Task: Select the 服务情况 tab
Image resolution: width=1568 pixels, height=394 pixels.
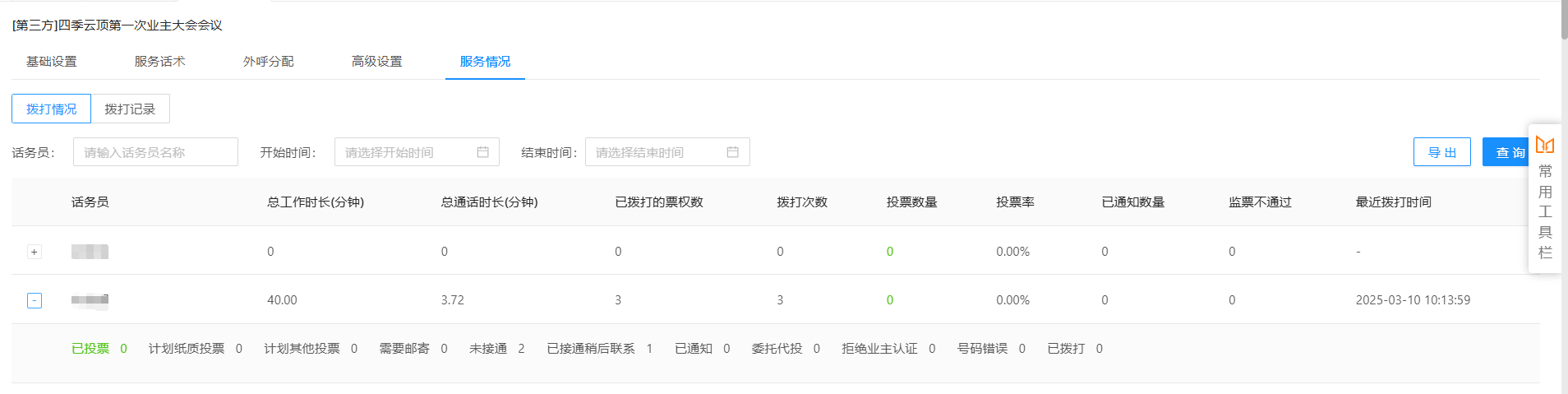Action: pyautogui.click(x=485, y=62)
